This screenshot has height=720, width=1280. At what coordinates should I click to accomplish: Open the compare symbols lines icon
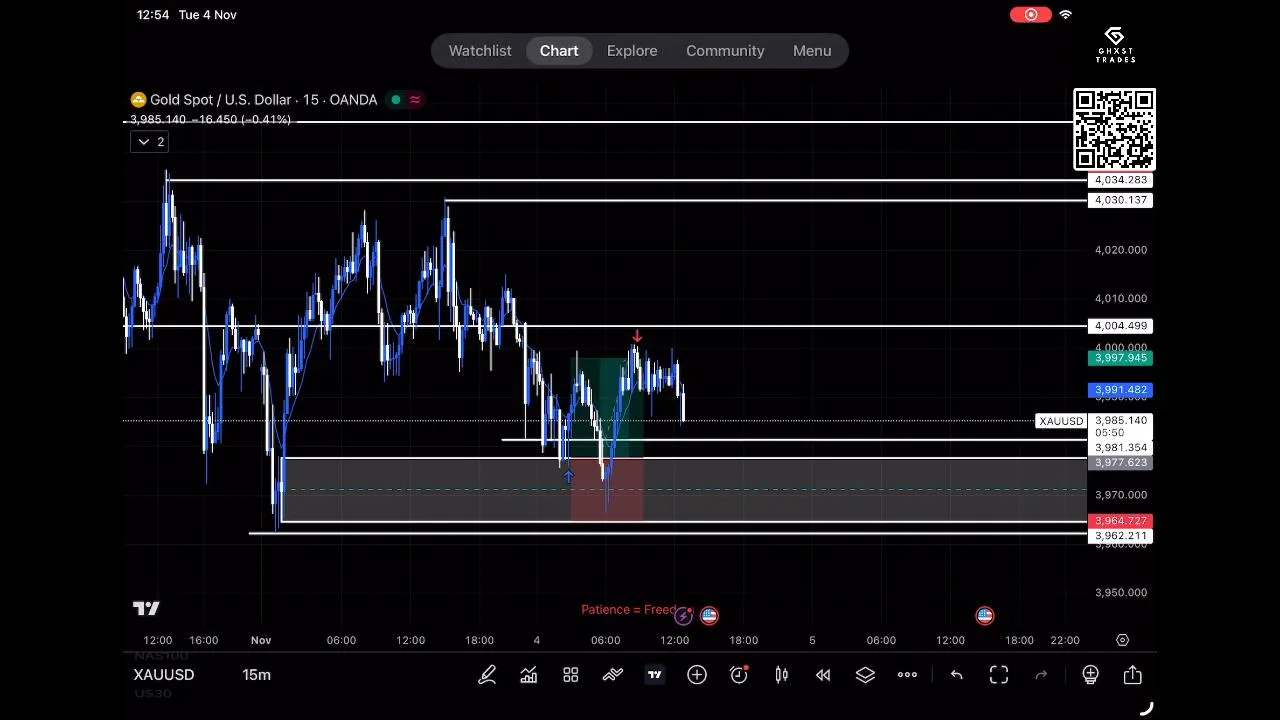pos(613,675)
